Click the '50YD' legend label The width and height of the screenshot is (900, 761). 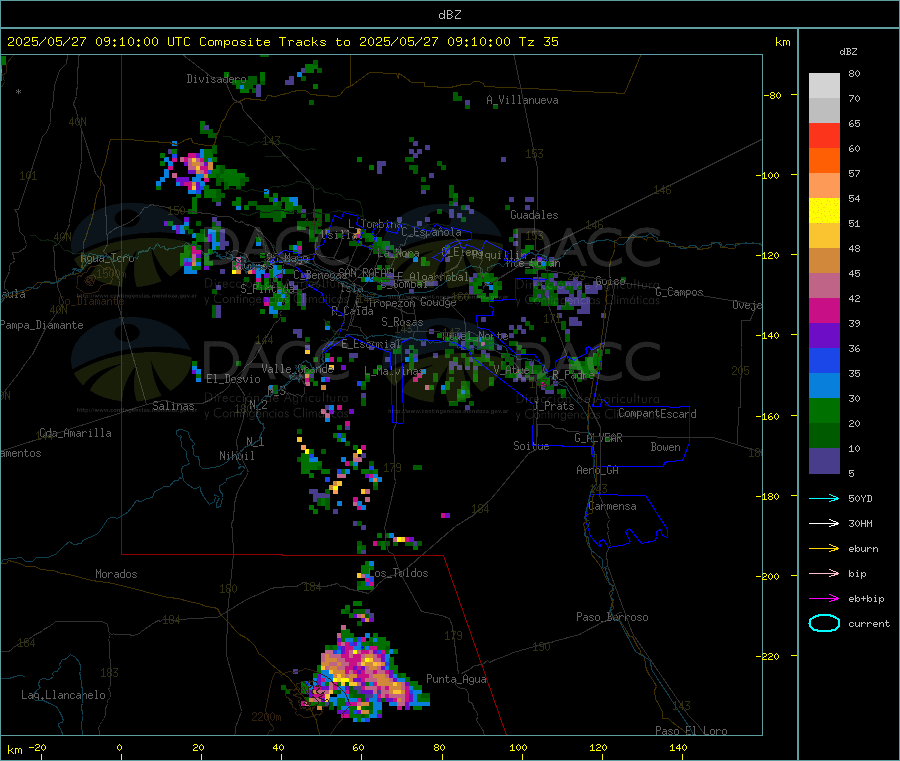tap(860, 498)
